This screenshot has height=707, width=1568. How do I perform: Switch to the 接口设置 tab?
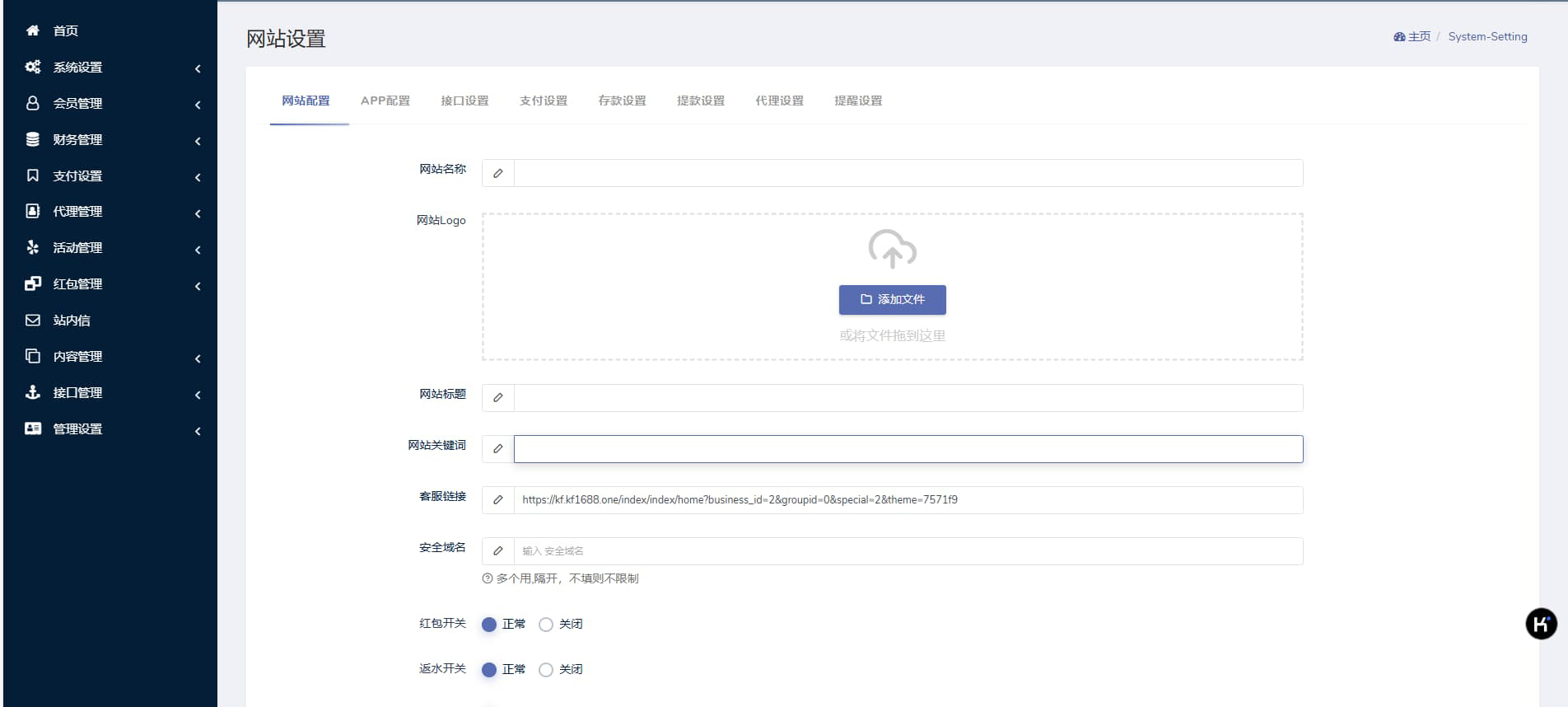464,101
